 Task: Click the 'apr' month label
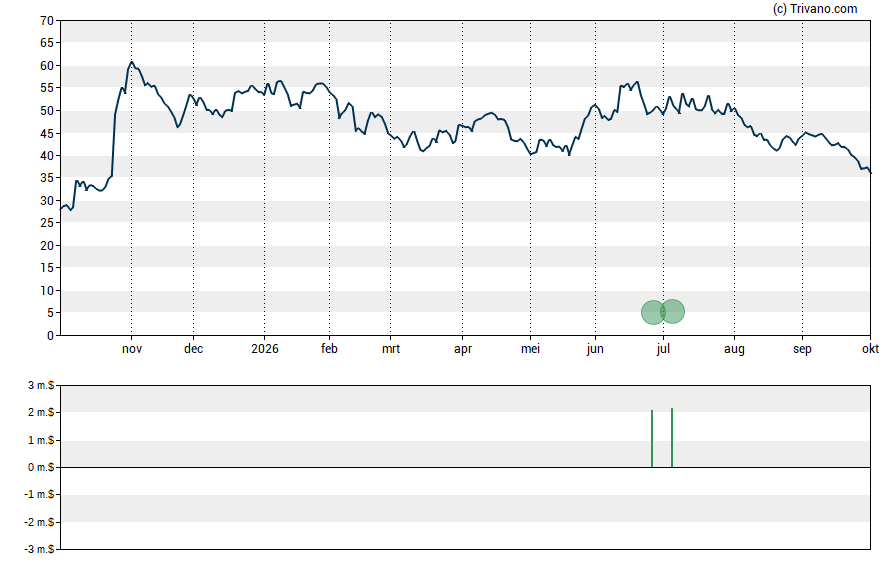463,349
